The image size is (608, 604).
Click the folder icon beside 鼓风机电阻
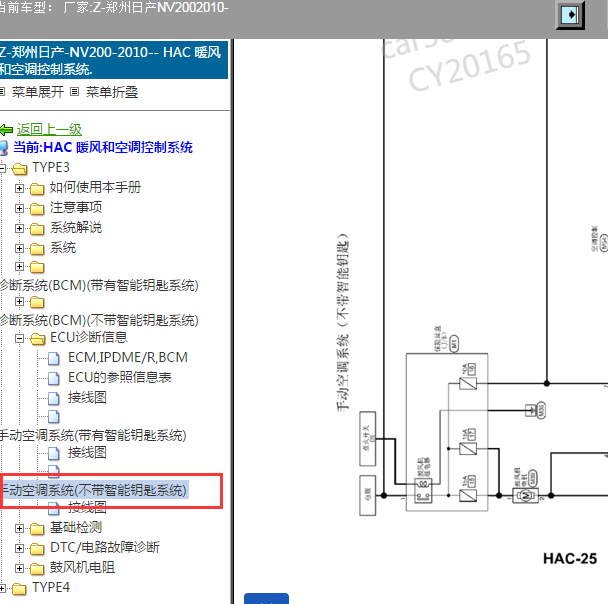coord(37,569)
